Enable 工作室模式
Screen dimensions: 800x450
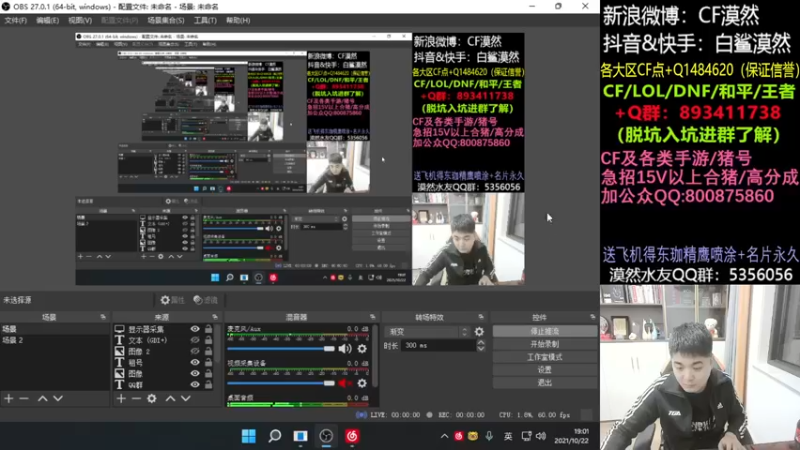pyautogui.click(x=545, y=357)
